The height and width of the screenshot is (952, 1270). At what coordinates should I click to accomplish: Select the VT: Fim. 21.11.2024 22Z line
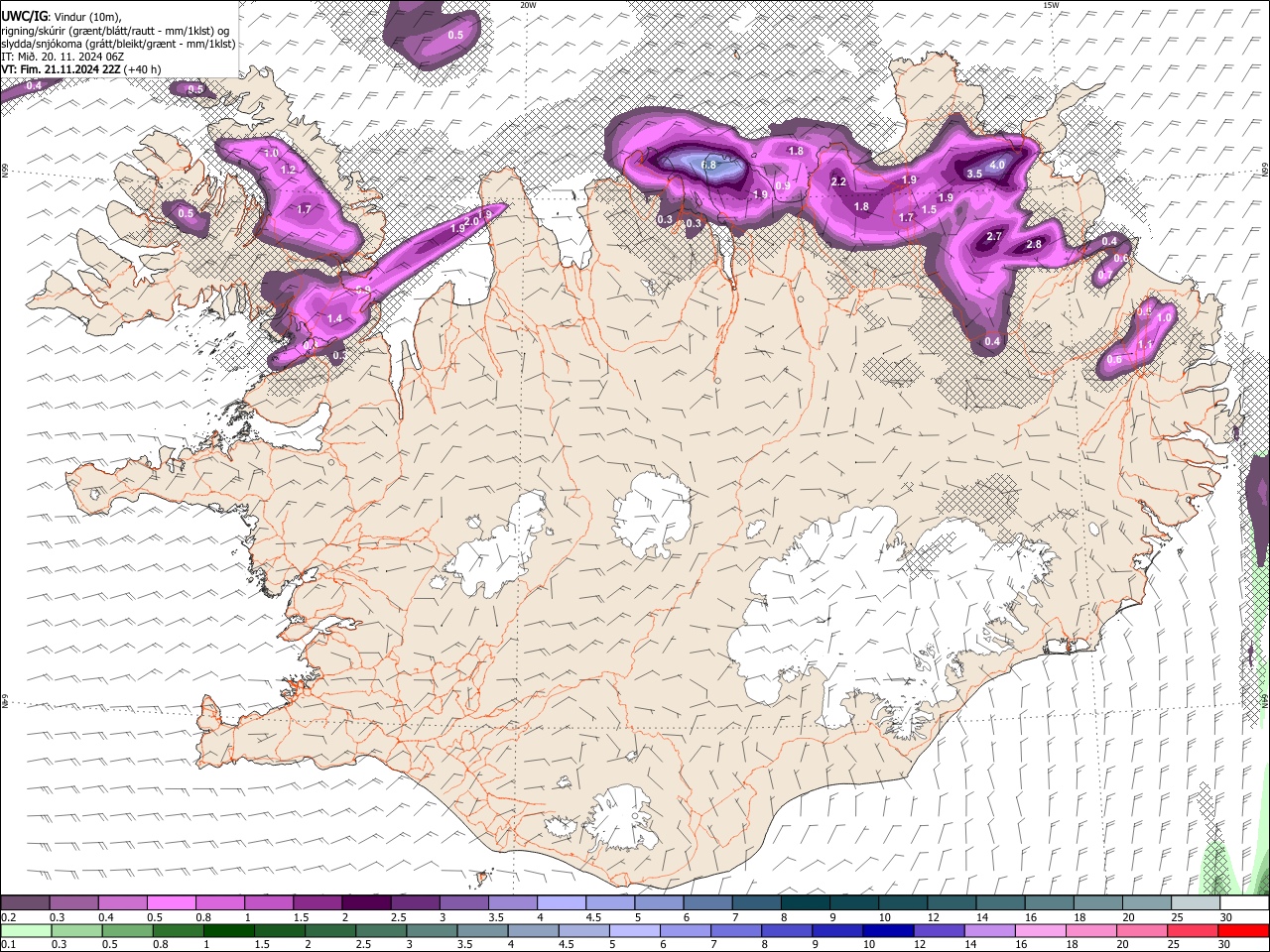click(x=80, y=69)
